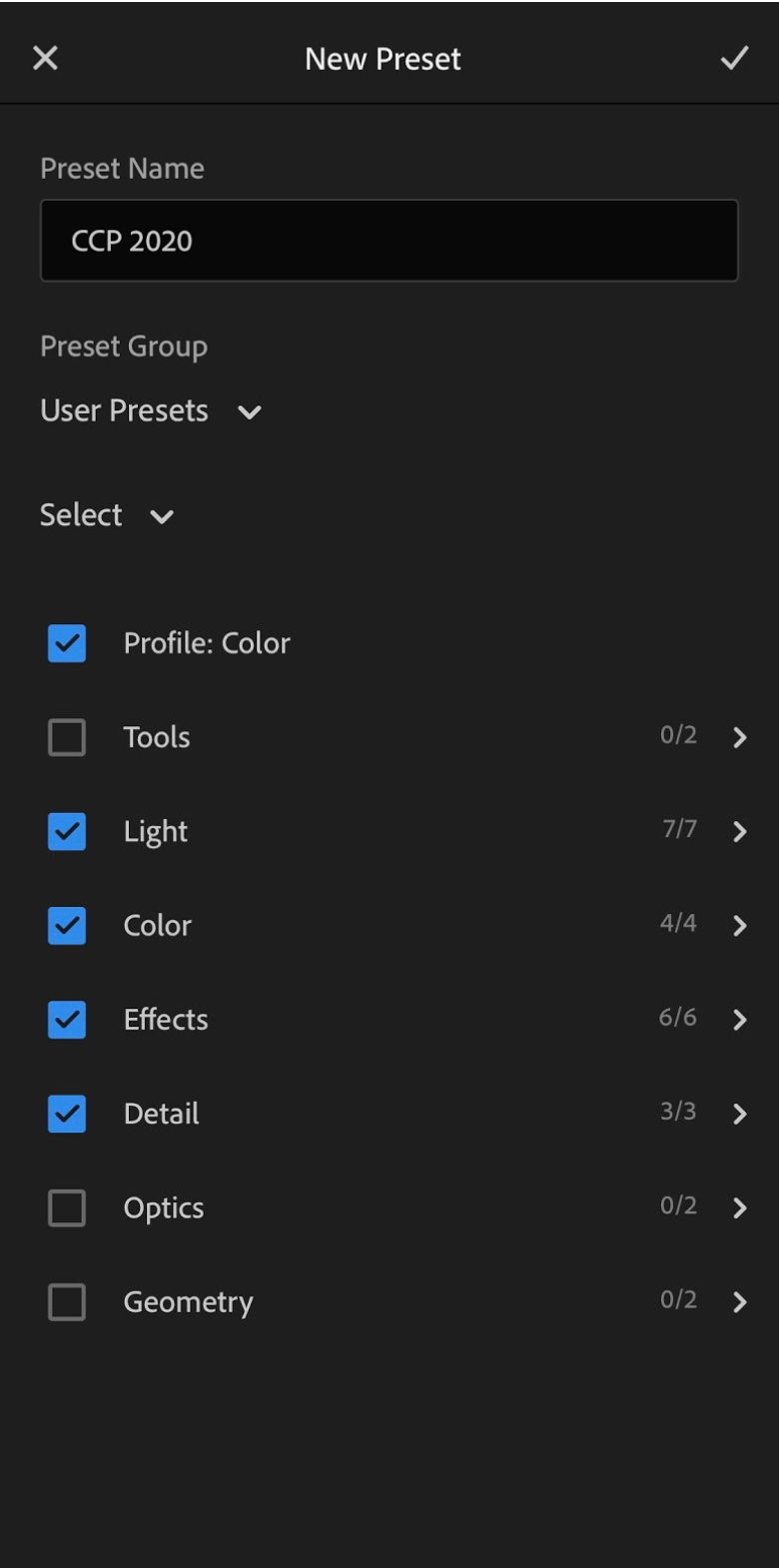Image resolution: width=779 pixels, height=1568 pixels.
Task: Open Optics sub-options chevron arrow
Action: (740, 1208)
